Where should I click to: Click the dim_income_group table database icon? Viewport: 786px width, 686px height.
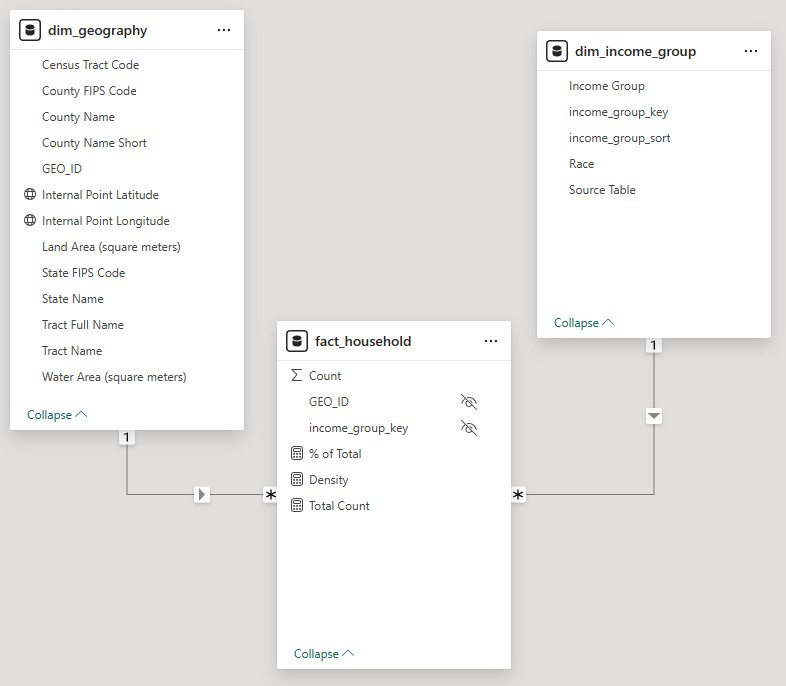pyautogui.click(x=557, y=51)
